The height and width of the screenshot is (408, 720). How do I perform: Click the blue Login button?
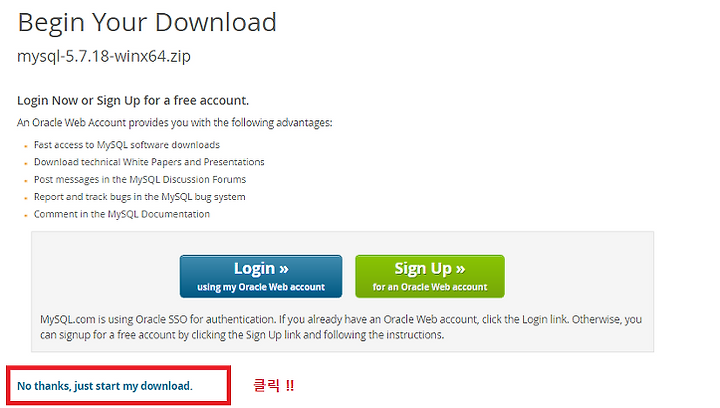pyautogui.click(x=261, y=276)
